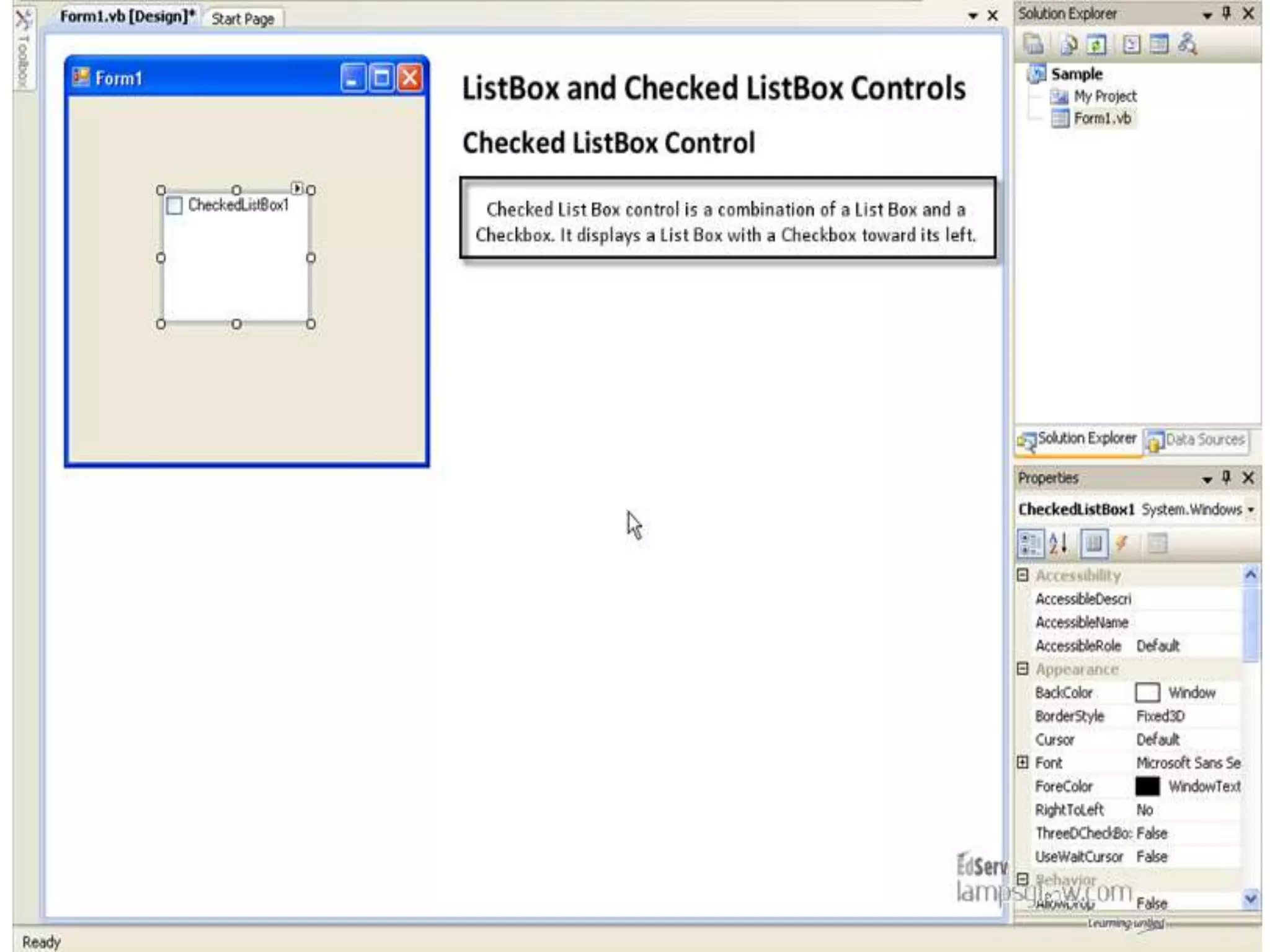Open Properties window position dropdown

click(x=1207, y=478)
